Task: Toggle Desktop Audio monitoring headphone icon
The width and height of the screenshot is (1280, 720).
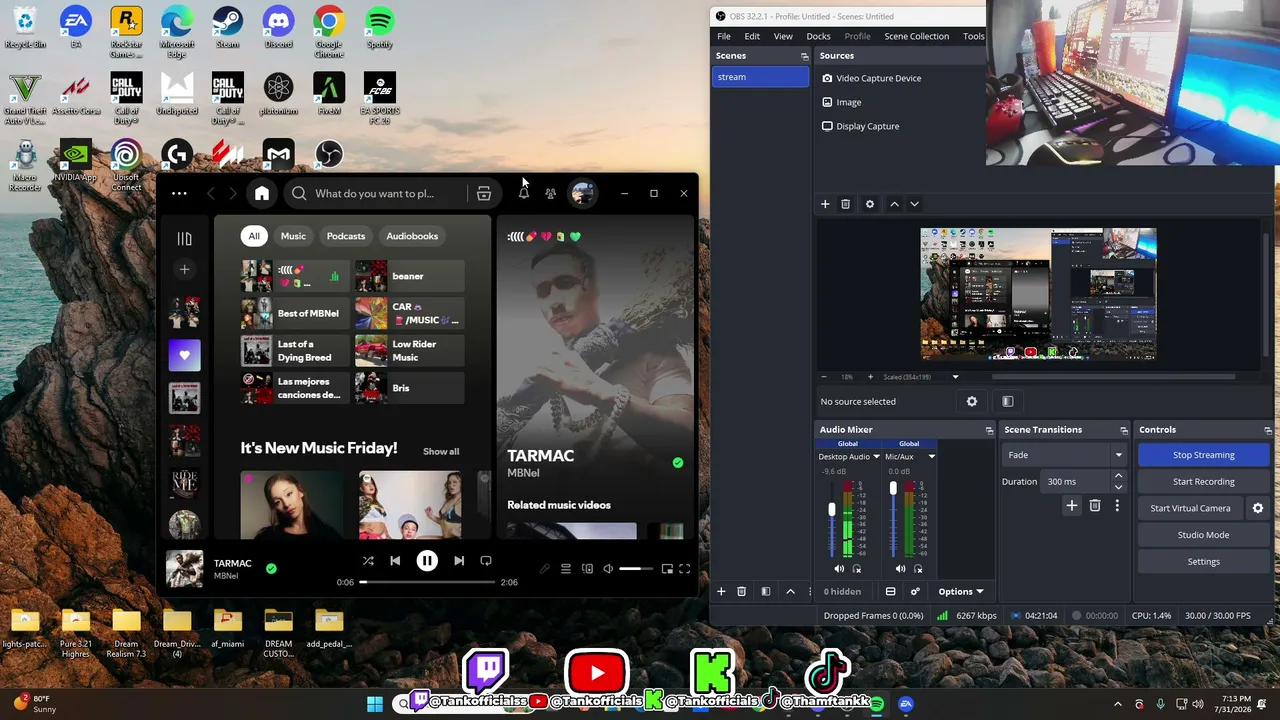Action: coord(857,569)
